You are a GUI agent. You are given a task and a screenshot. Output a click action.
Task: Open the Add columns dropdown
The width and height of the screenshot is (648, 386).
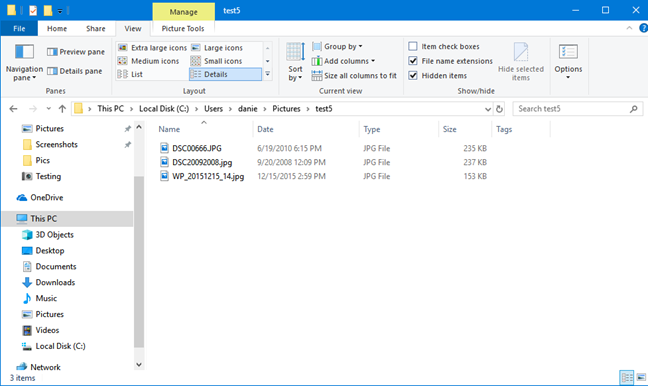pyautogui.click(x=343, y=61)
